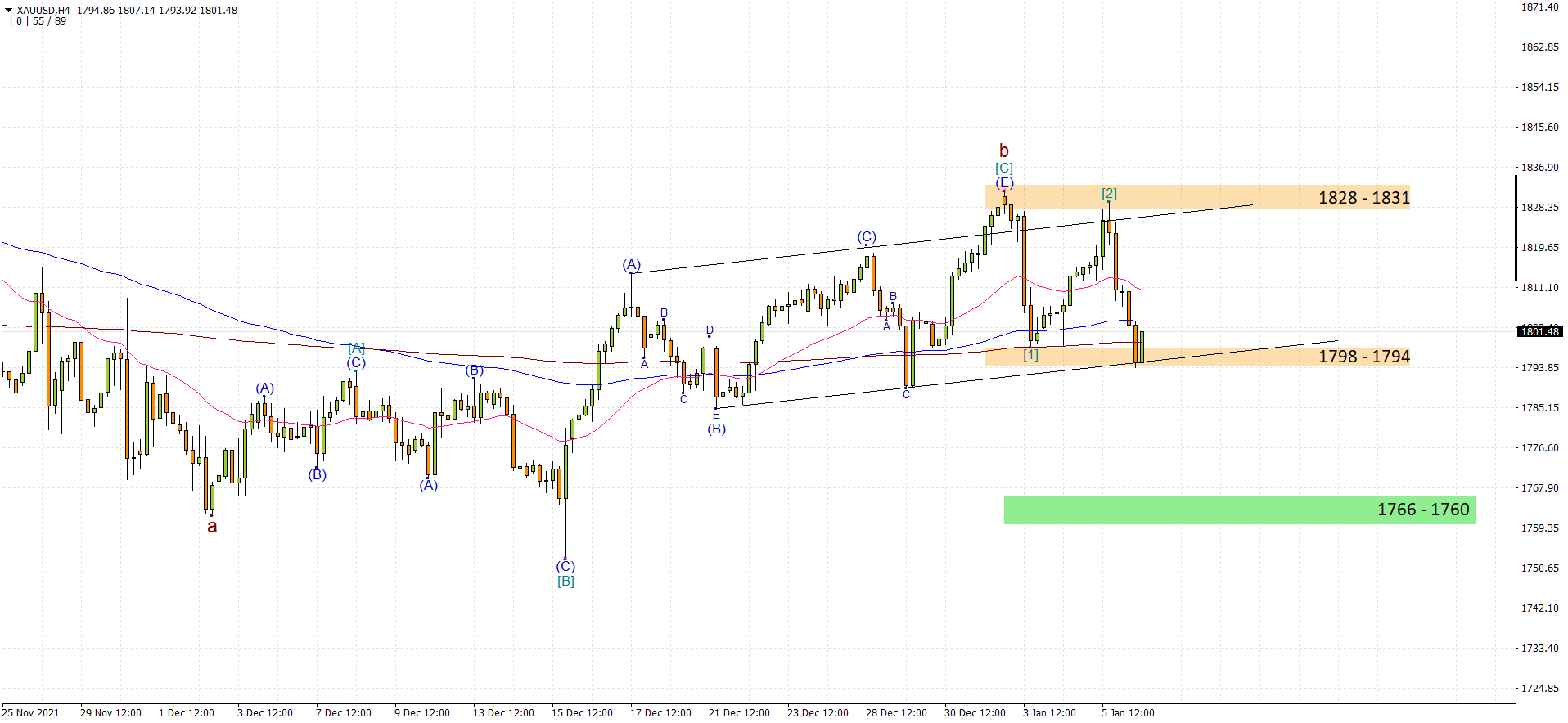Click the 1811.10 price axis label
The height and width of the screenshot is (723, 1568).
pyautogui.click(x=1539, y=288)
